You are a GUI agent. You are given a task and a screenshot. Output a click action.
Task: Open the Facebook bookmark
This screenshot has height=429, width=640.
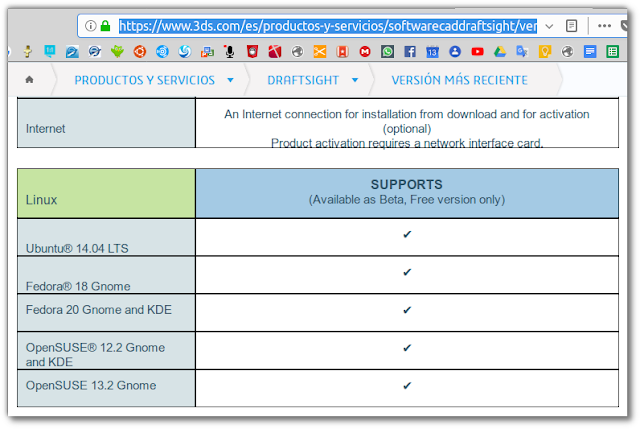pyautogui.click(x=410, y=52)
